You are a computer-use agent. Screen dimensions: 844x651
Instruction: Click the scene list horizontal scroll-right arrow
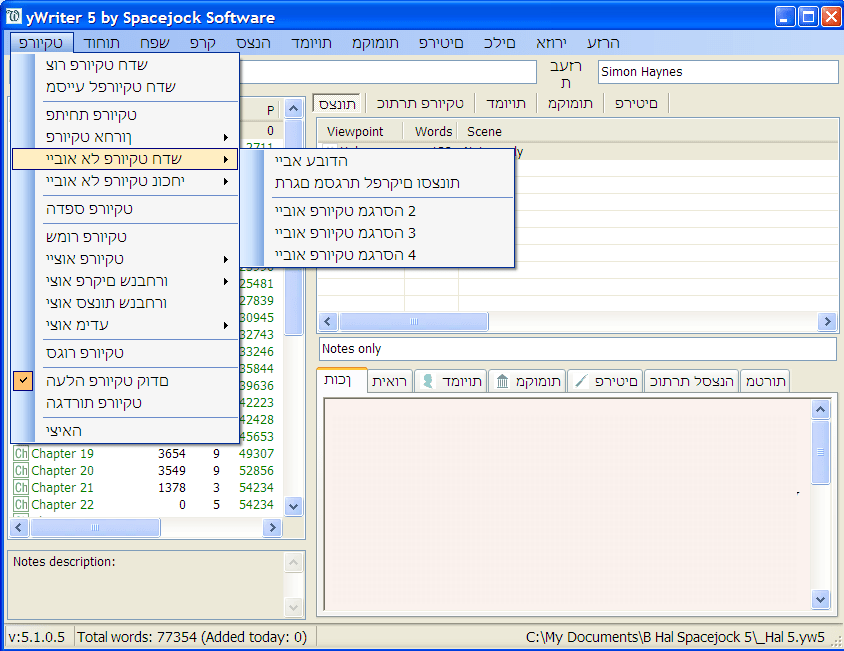click(827, 322)
